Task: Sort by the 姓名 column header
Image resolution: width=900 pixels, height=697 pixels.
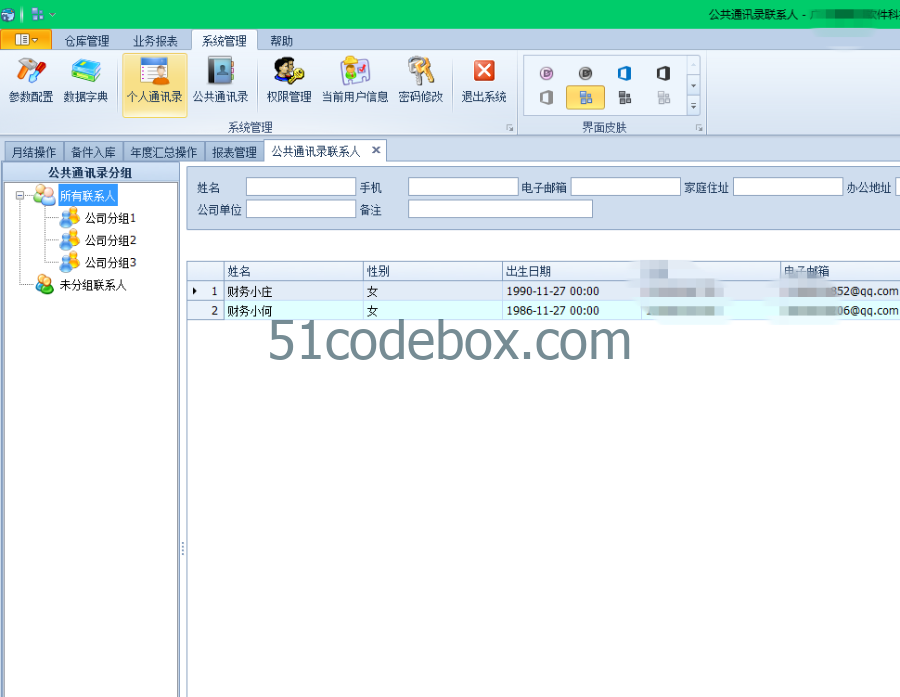Action: [x=293, y=271]
